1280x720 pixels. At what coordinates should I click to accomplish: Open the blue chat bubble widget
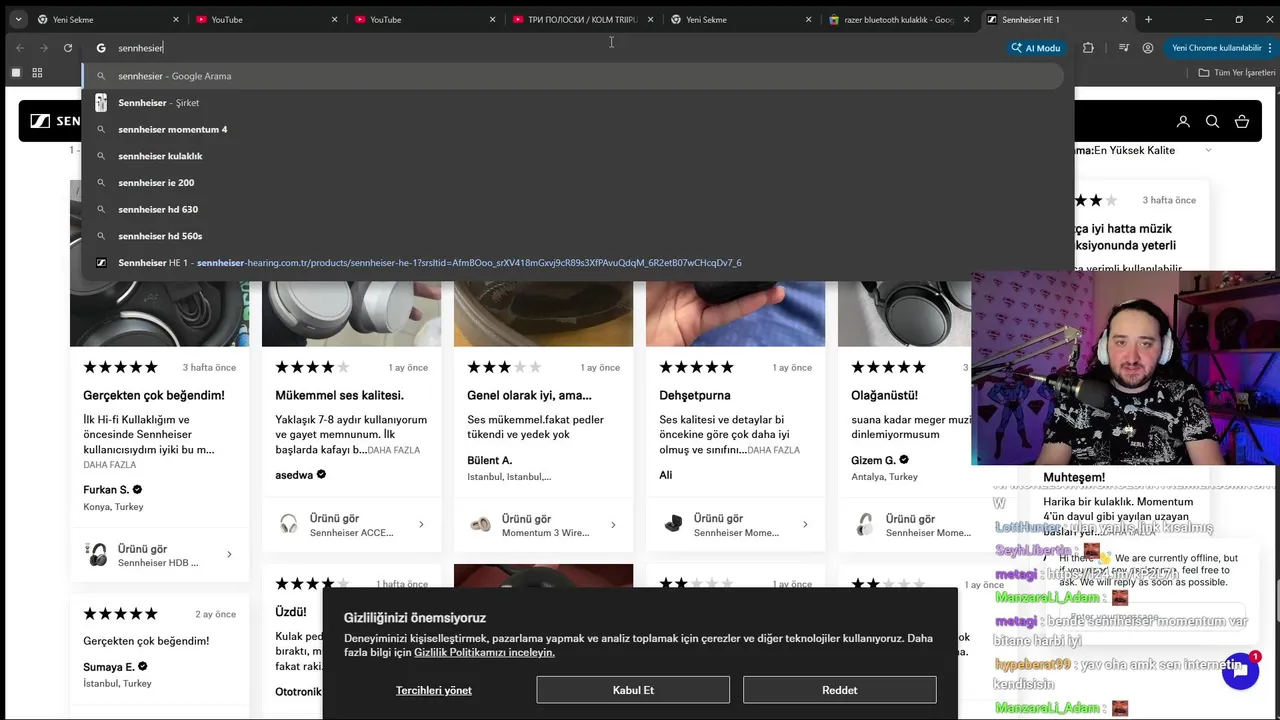pos(1240,671)
